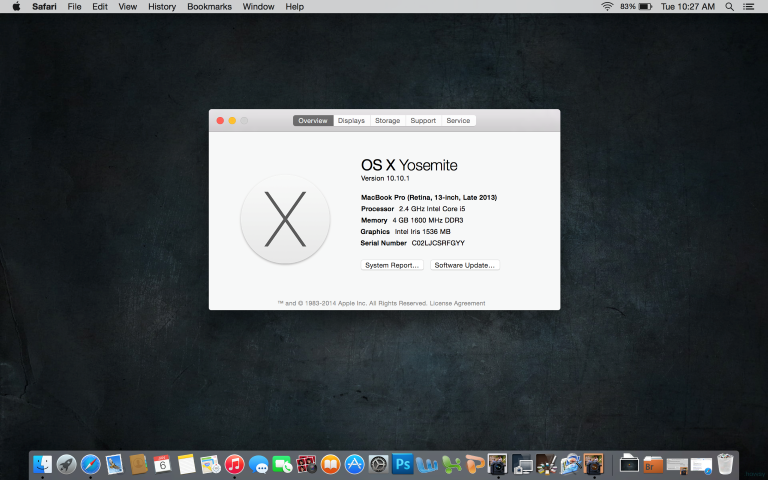
Task: Click MacBook Pro (Retina, 13-inch, Late 2013)
Action: [429, 197]
